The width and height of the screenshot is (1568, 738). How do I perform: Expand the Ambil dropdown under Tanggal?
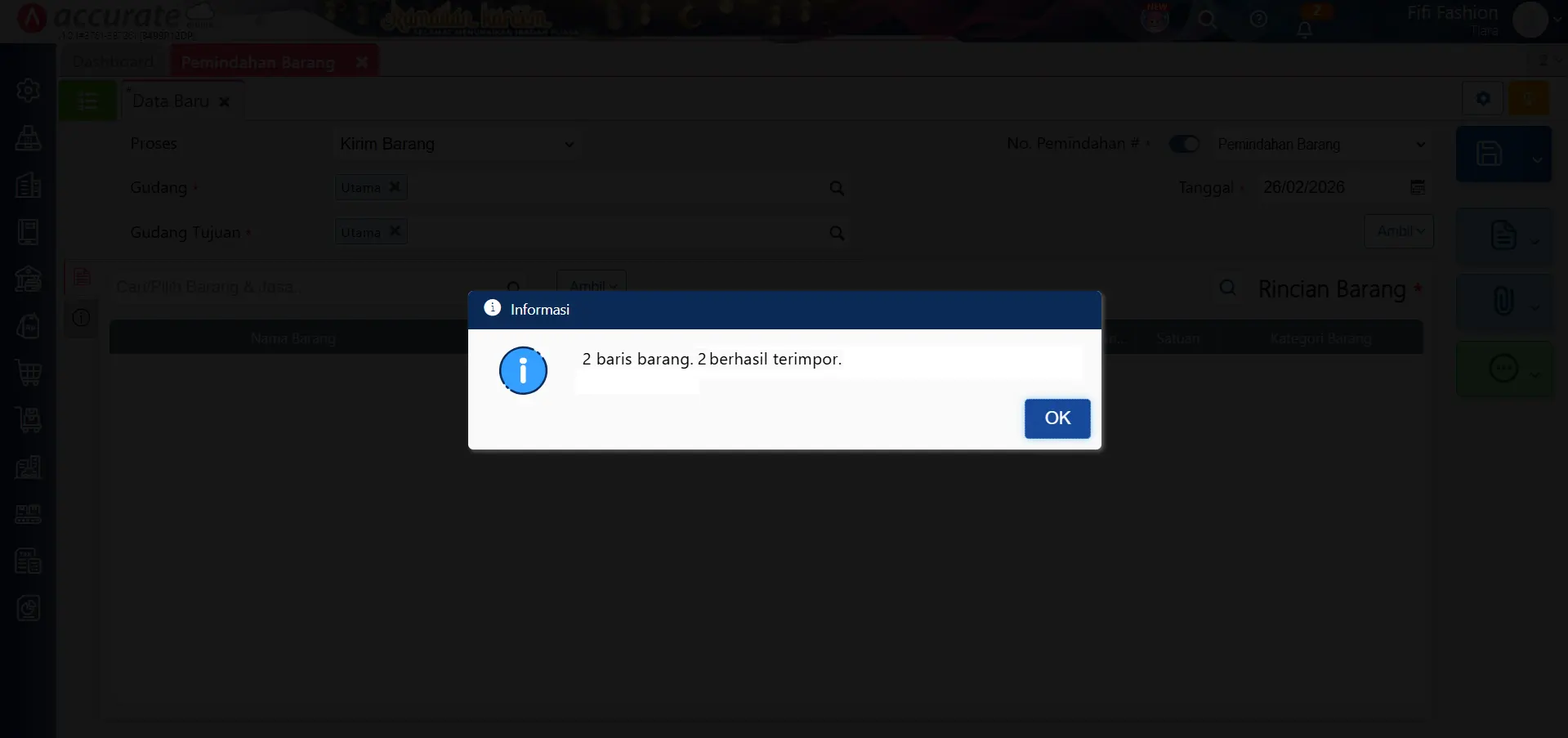[1399, 231]
